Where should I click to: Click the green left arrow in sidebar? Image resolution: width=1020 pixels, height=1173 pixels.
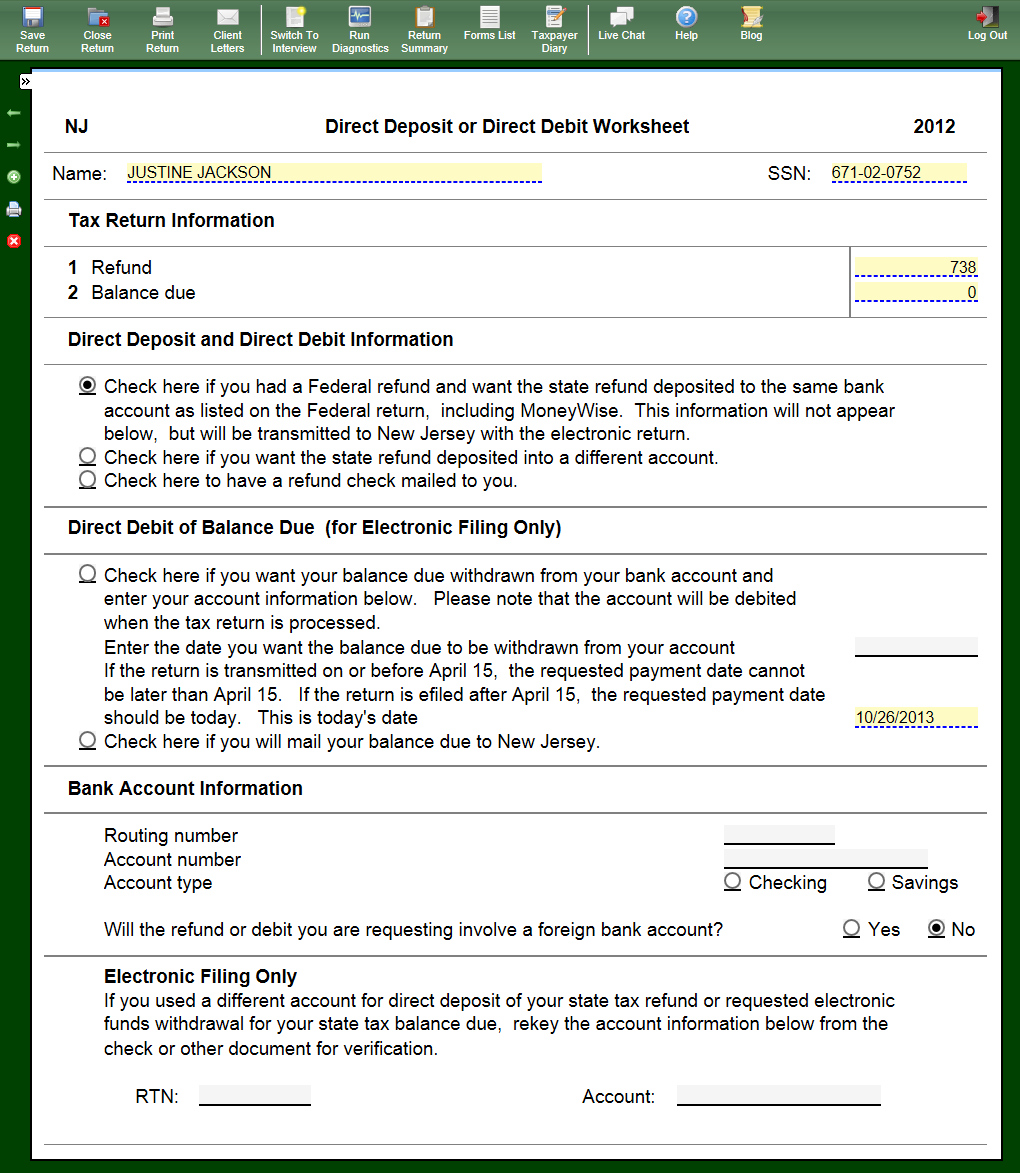click(x=14, y=113)
